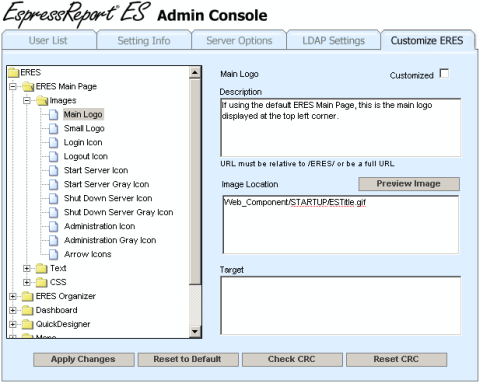
Task: Click the tree scrollbar down arrow
Action: tap(195, 331)
